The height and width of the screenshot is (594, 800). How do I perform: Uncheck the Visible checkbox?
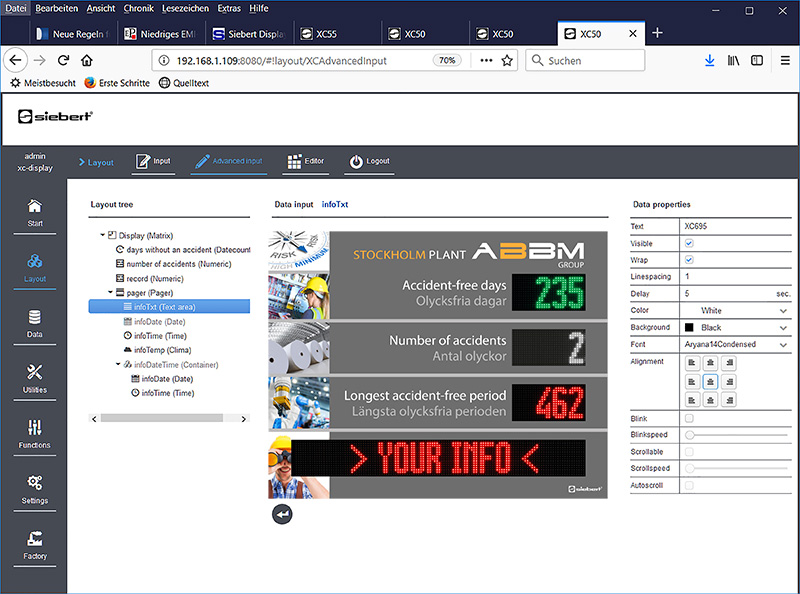click(x=688, y=243)
